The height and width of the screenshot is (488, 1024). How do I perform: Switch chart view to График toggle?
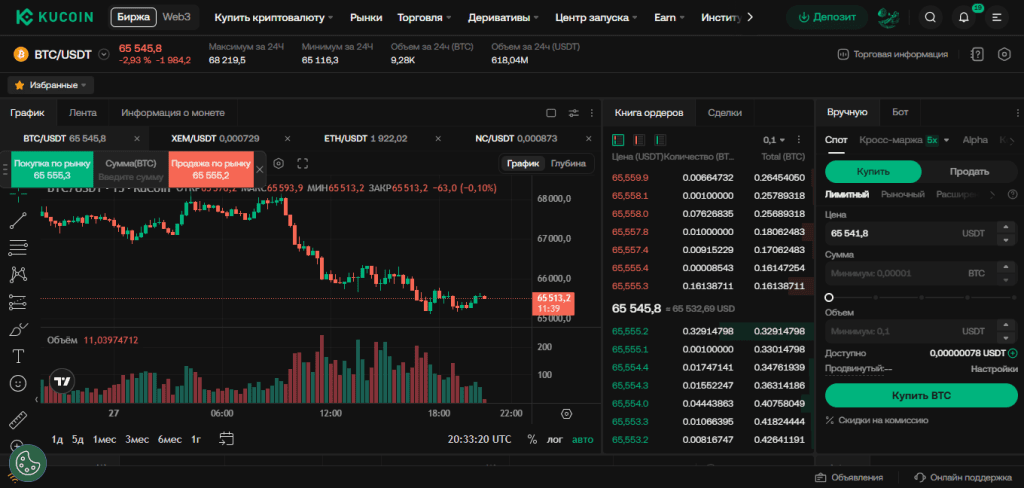[524, 164]
